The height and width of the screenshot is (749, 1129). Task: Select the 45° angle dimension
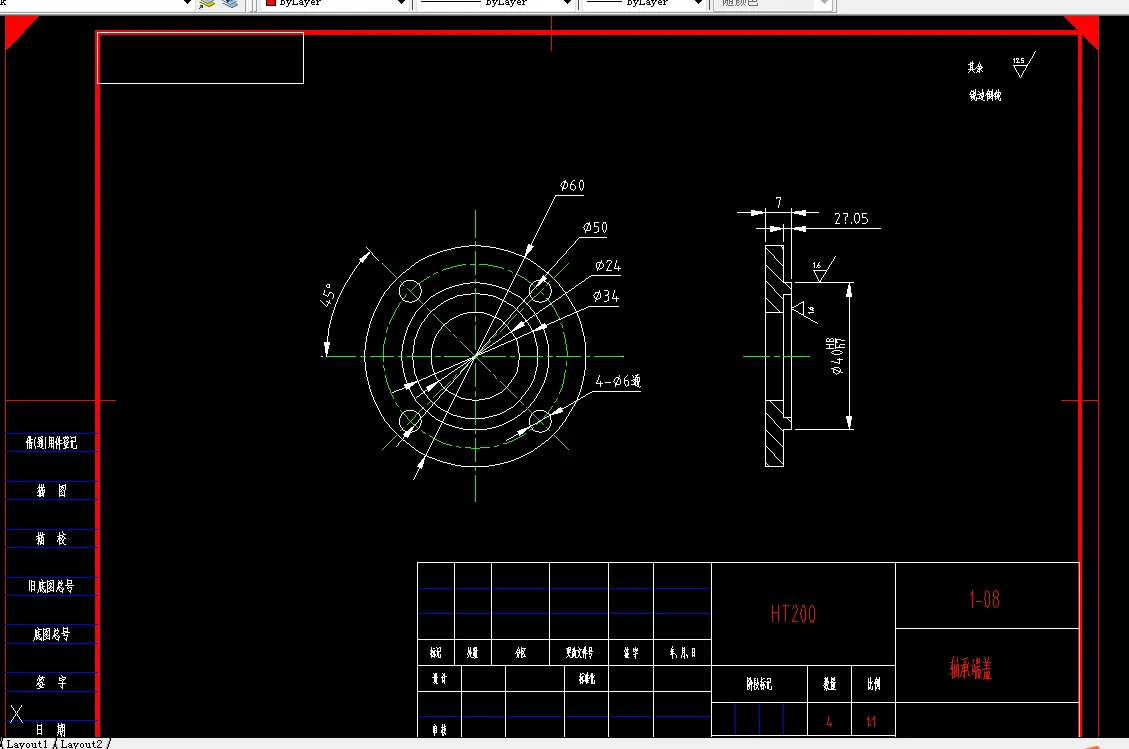327,295
